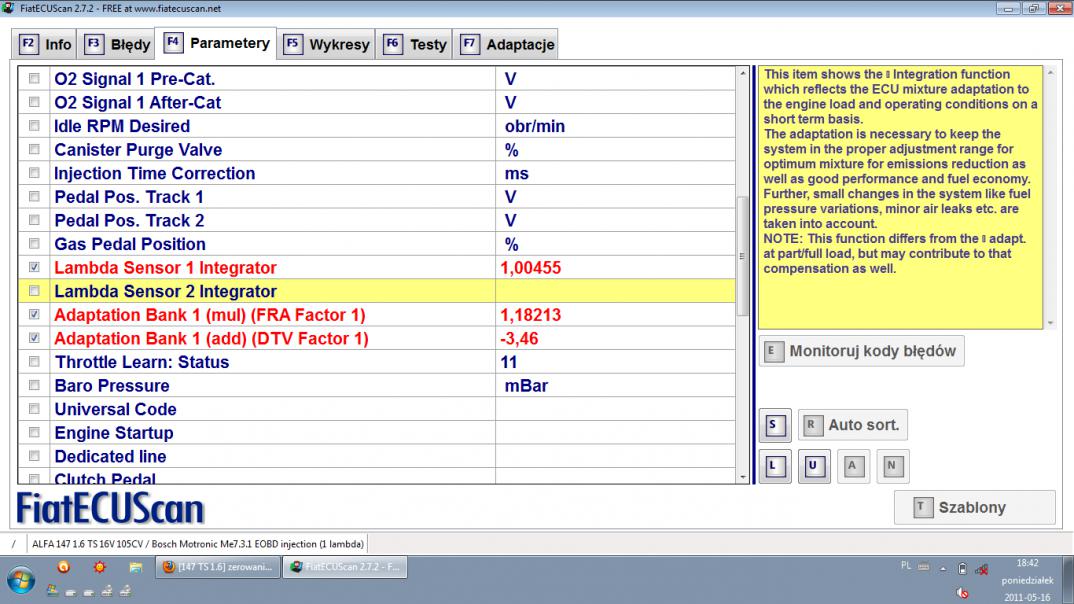
Task: Click Monitoruj kody błędów button
Action: (861, 351)
